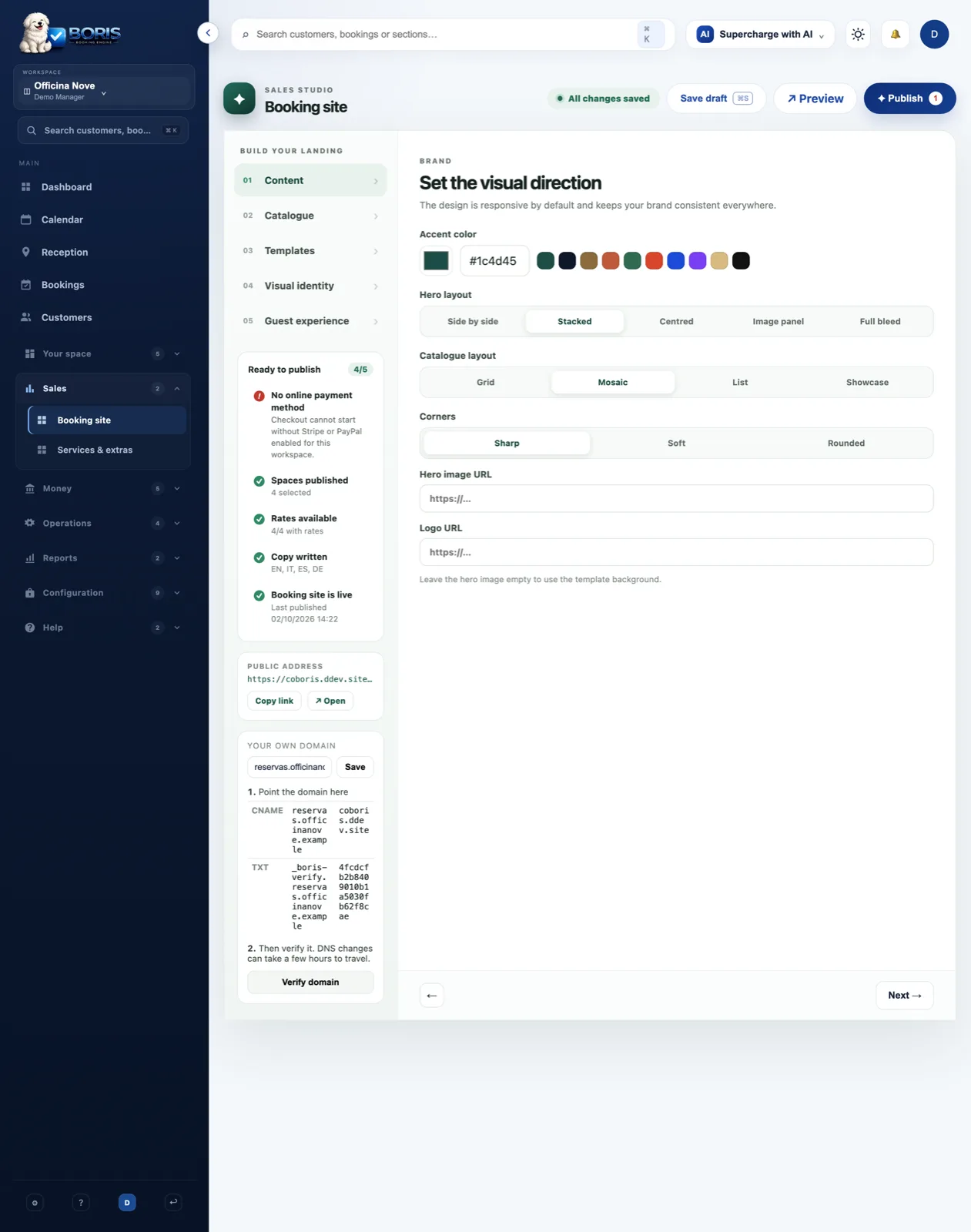Viewport: 971px width, 1232px height.
Task: Focus the Logo URL field
Action: tap(676, 553)
